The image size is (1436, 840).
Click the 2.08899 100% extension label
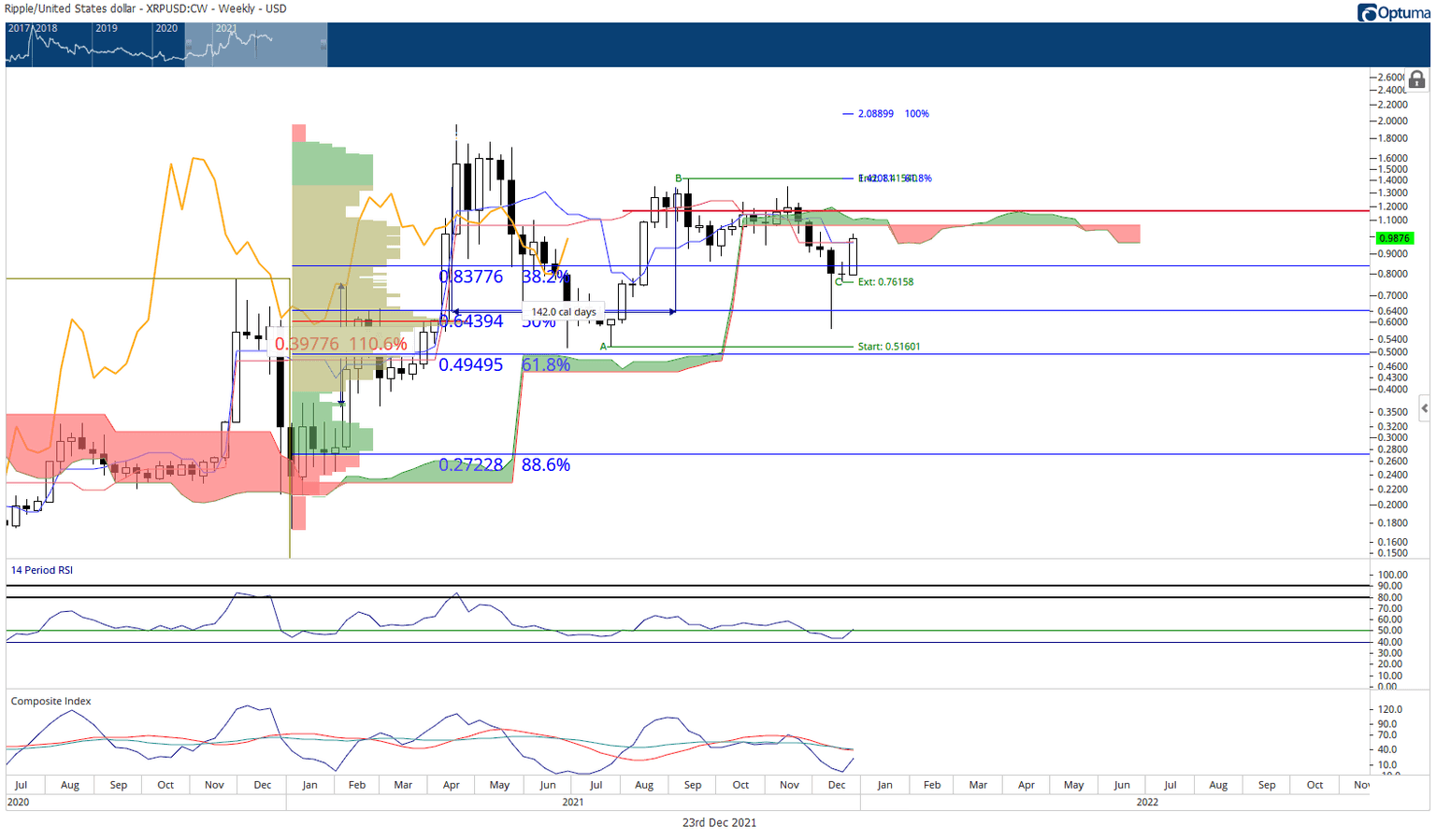pos(894,114)
